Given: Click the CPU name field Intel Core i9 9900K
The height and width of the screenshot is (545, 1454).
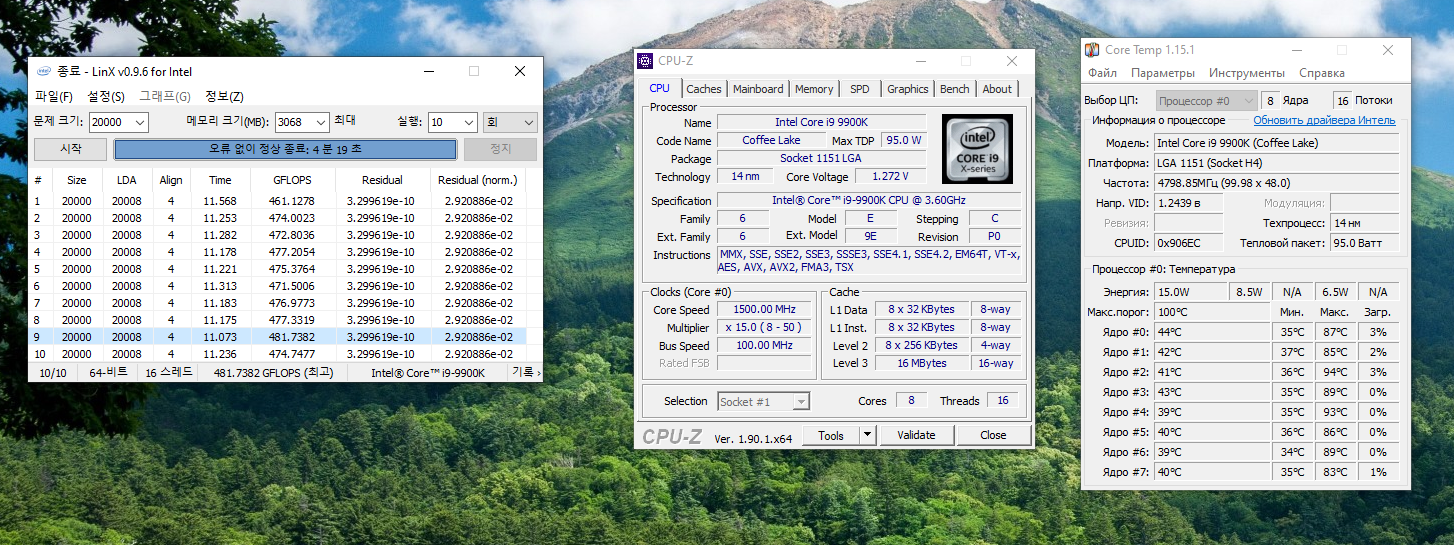Looking at the screenshot, I should coord(820,122).
